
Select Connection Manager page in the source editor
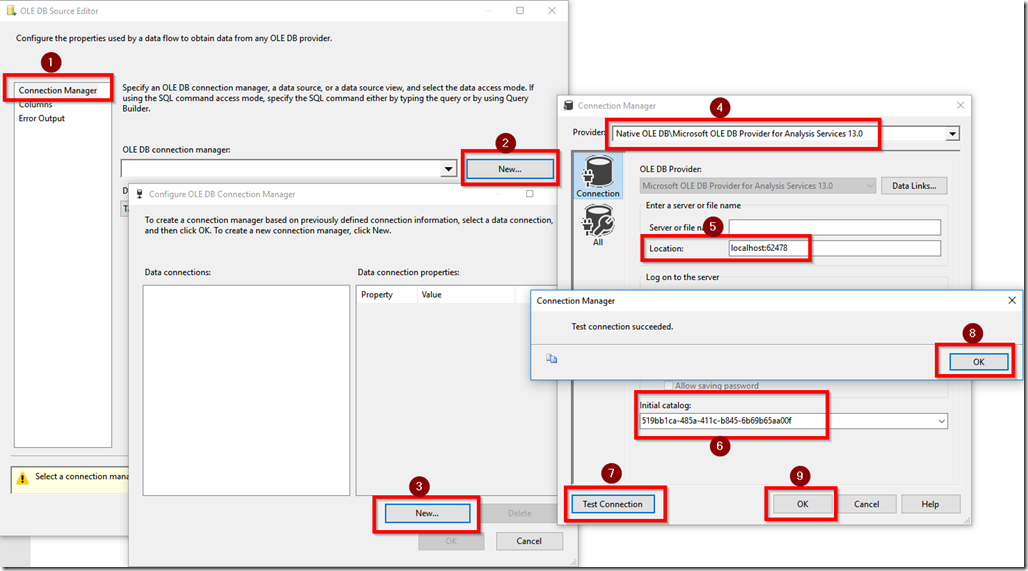tap(58, 90)
